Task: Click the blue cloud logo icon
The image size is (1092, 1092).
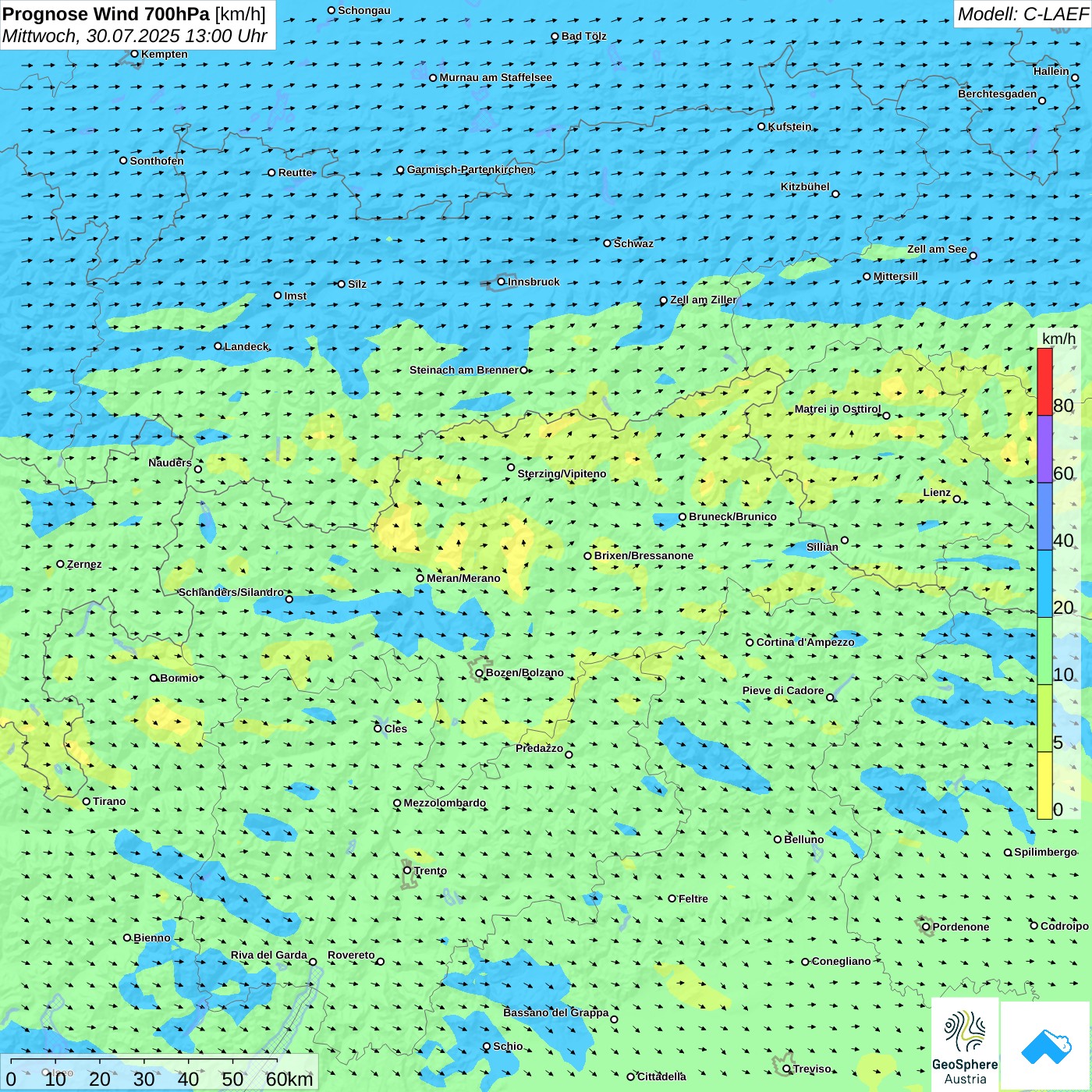Action: point(1046,1047)
